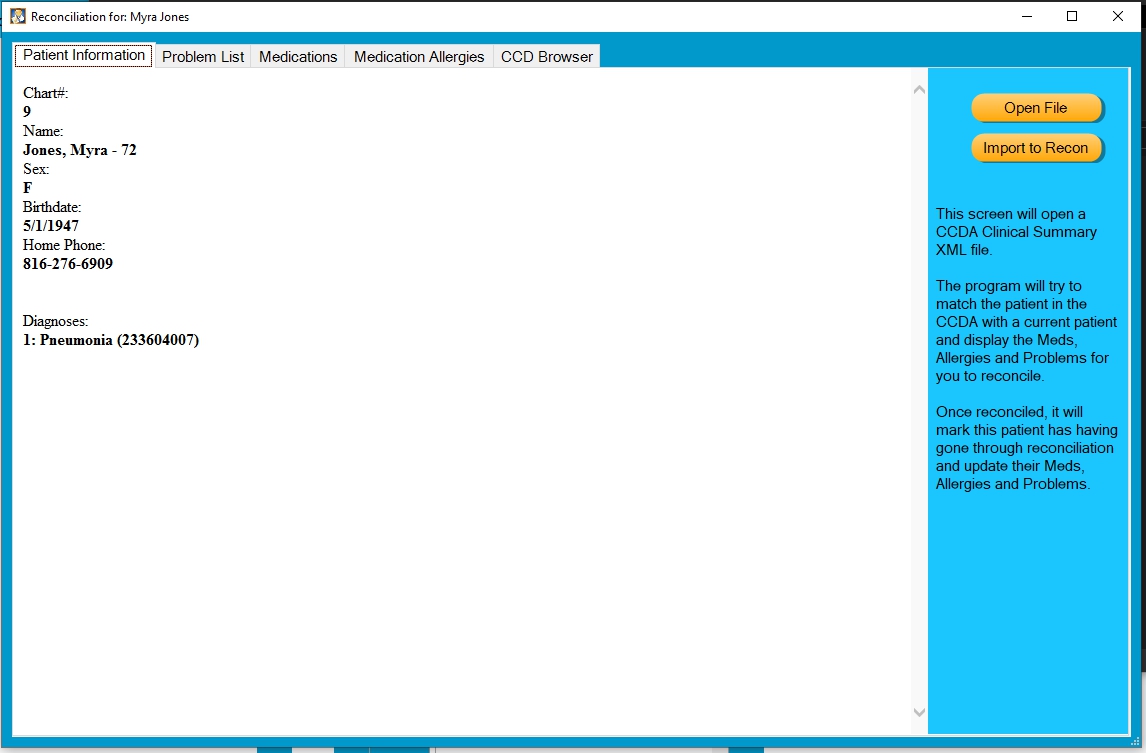Viewport: 1146px width, 753px height.
Task: Maximize the Reconciliation window
Action: (1072, 16)
